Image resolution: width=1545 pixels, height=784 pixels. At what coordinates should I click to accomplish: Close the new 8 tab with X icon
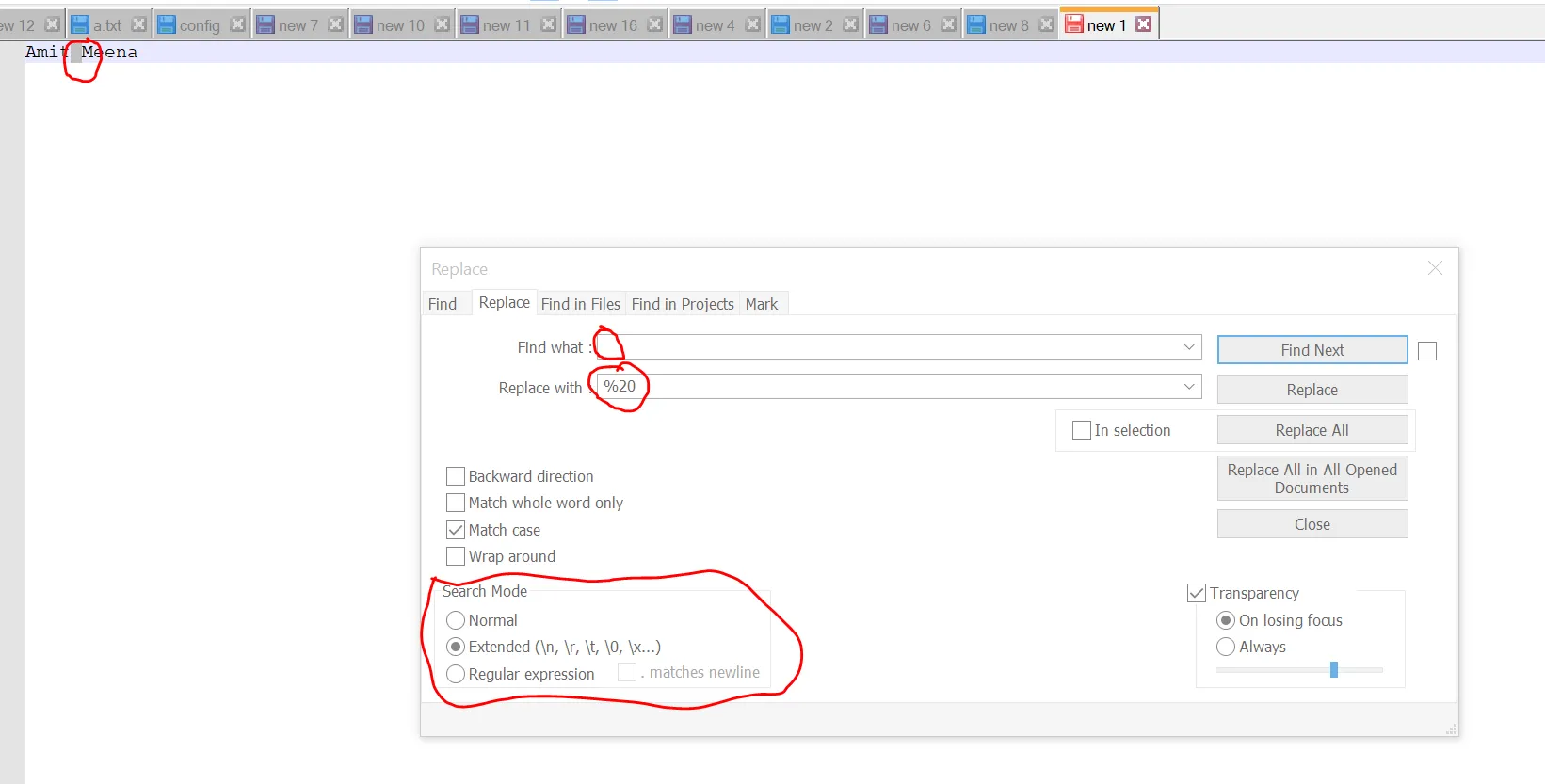pos(1046,24)
